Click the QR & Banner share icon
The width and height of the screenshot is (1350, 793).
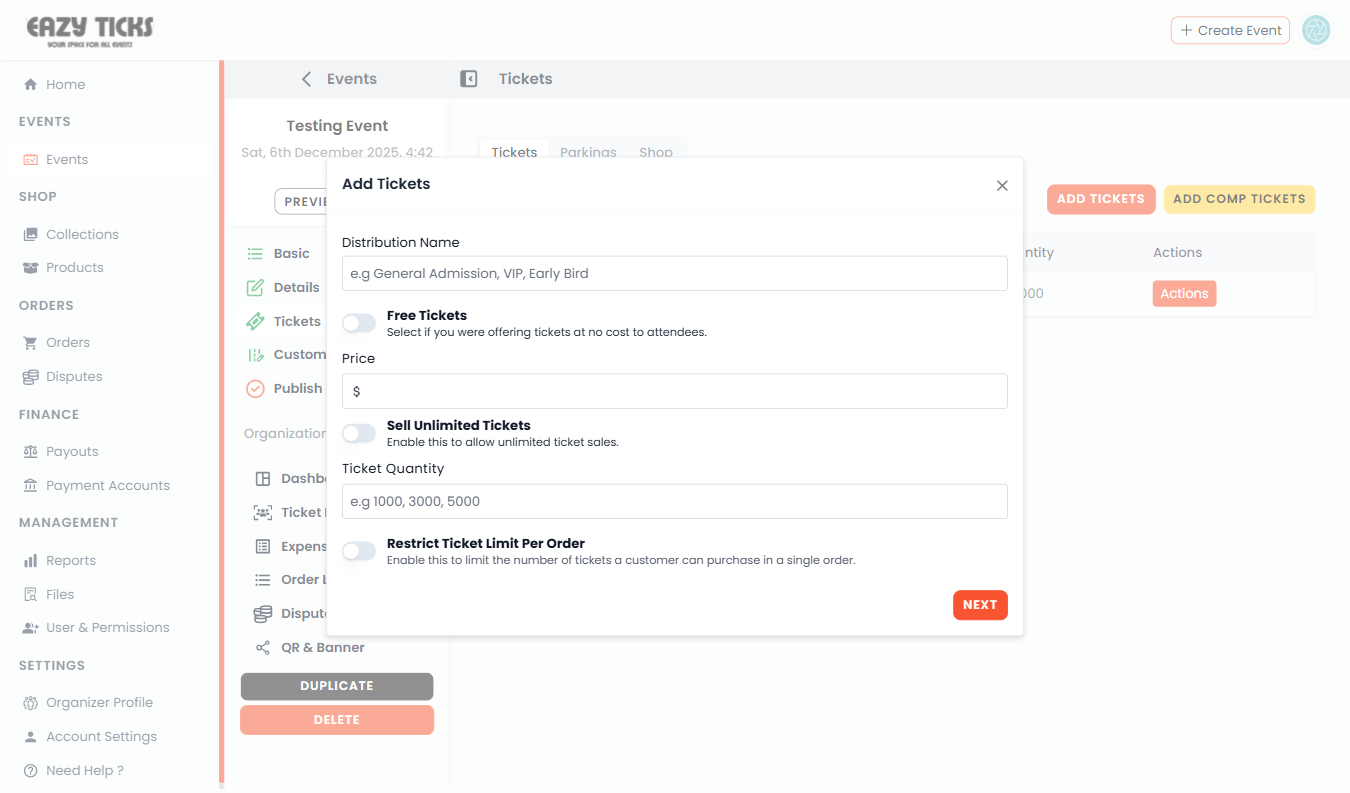pos(263,648)
